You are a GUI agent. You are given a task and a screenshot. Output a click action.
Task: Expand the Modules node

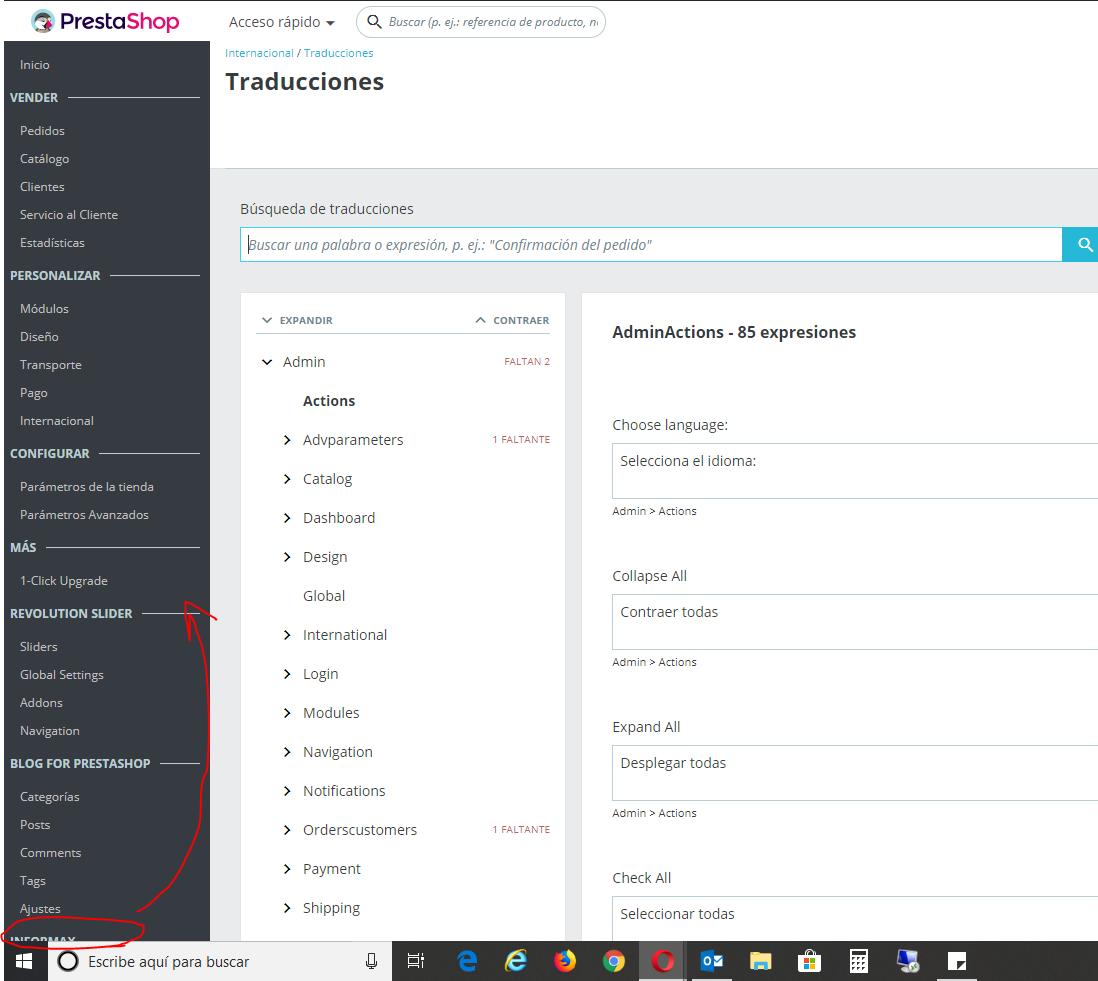point(287,713)
